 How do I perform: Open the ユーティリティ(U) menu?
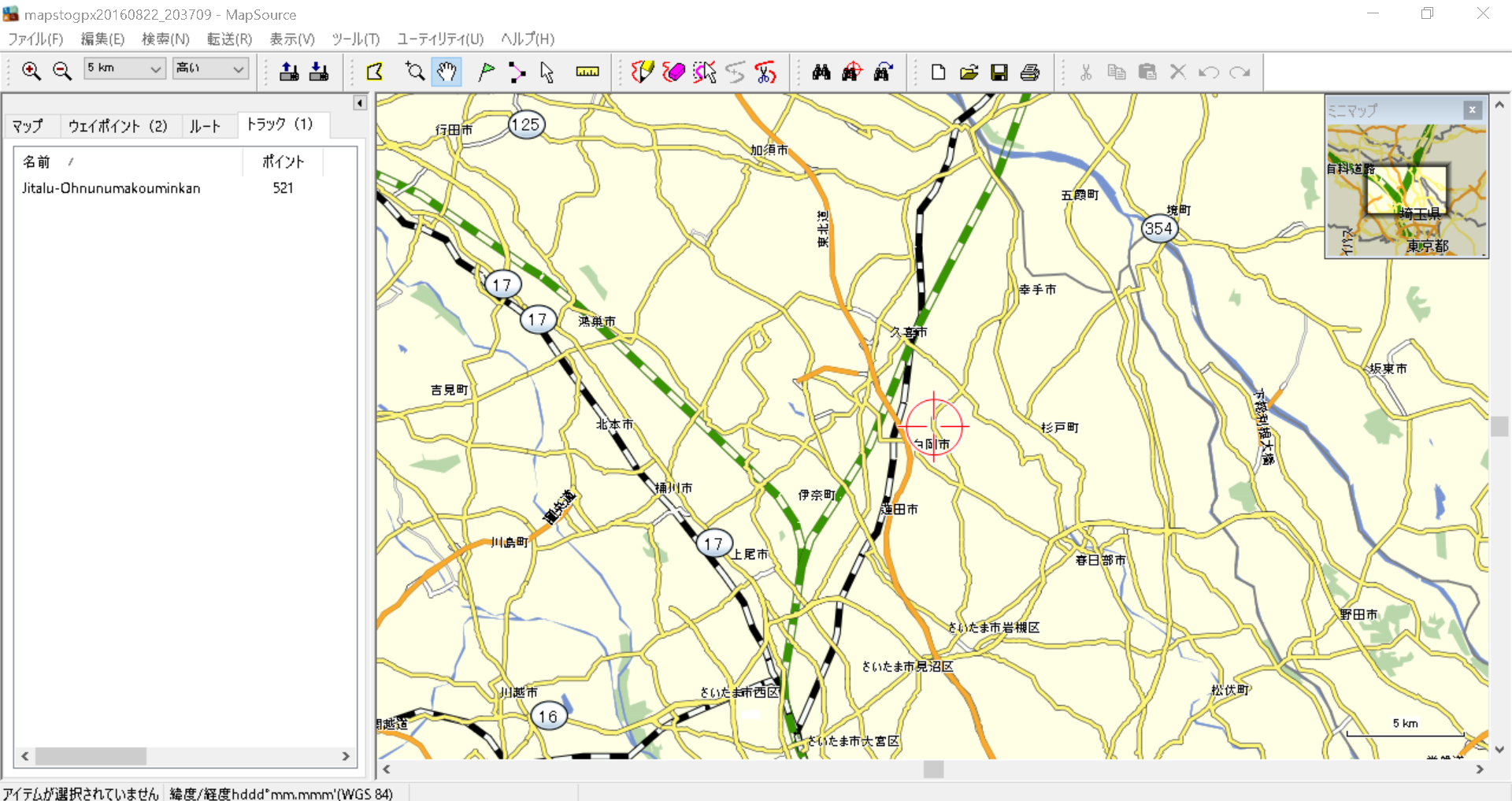coord(440,39)
